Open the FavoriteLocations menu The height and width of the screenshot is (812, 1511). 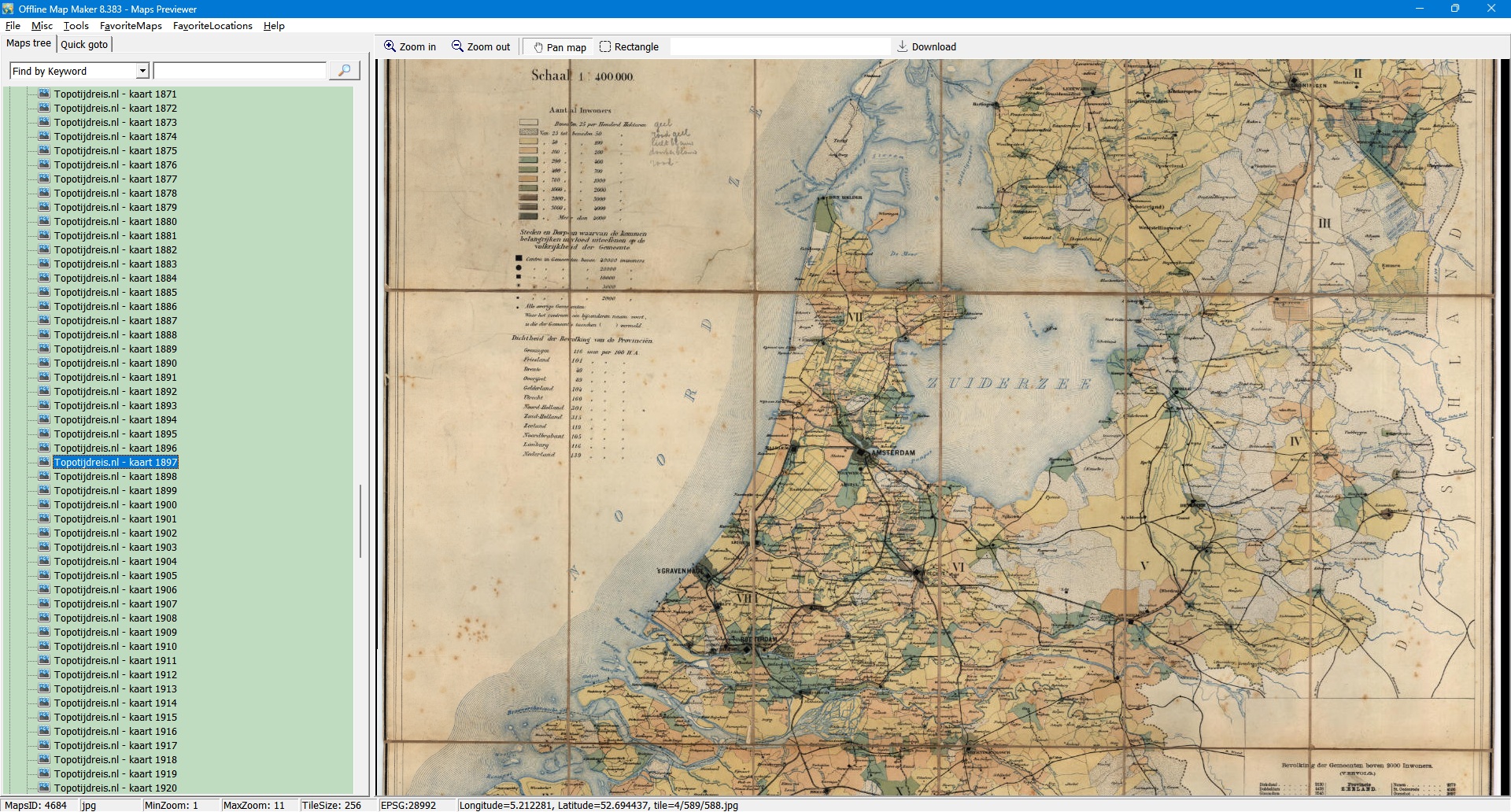[x=212, y=26]
